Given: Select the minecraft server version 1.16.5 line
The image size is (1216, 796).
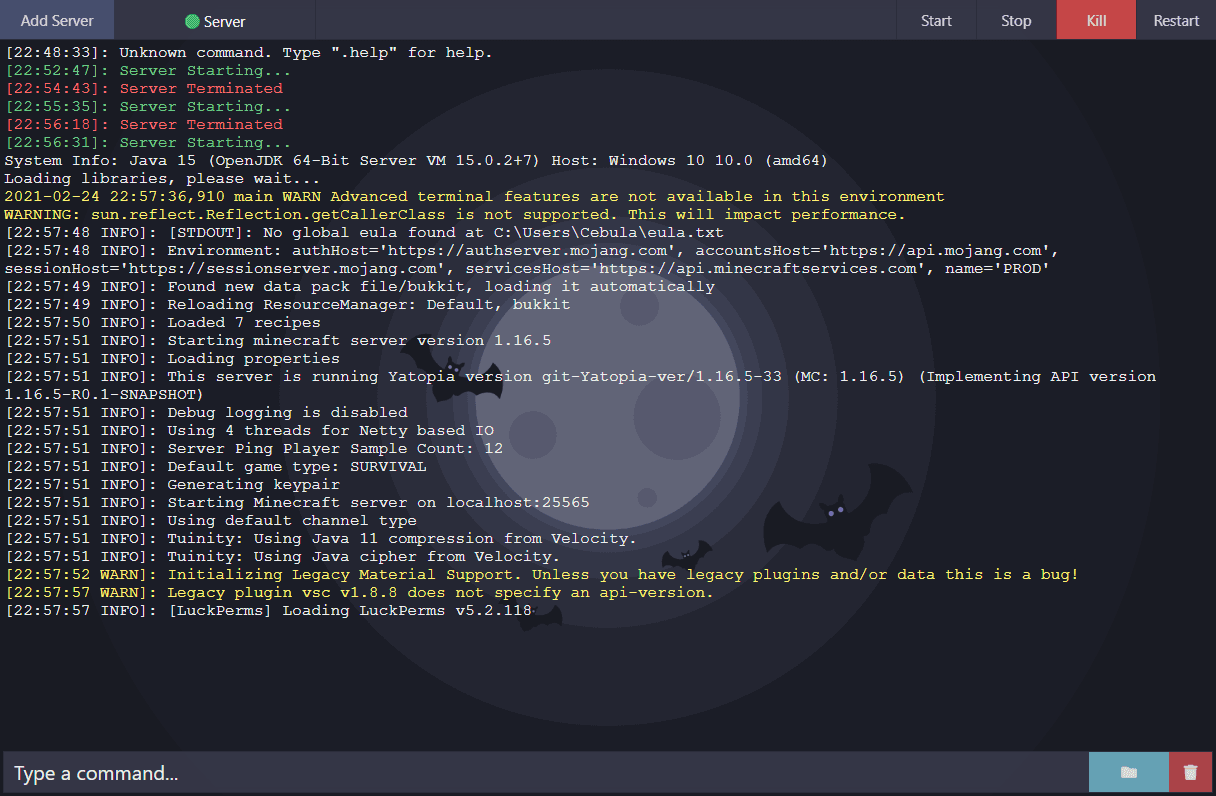Looking at the screenshot, I should coord(330,340).
